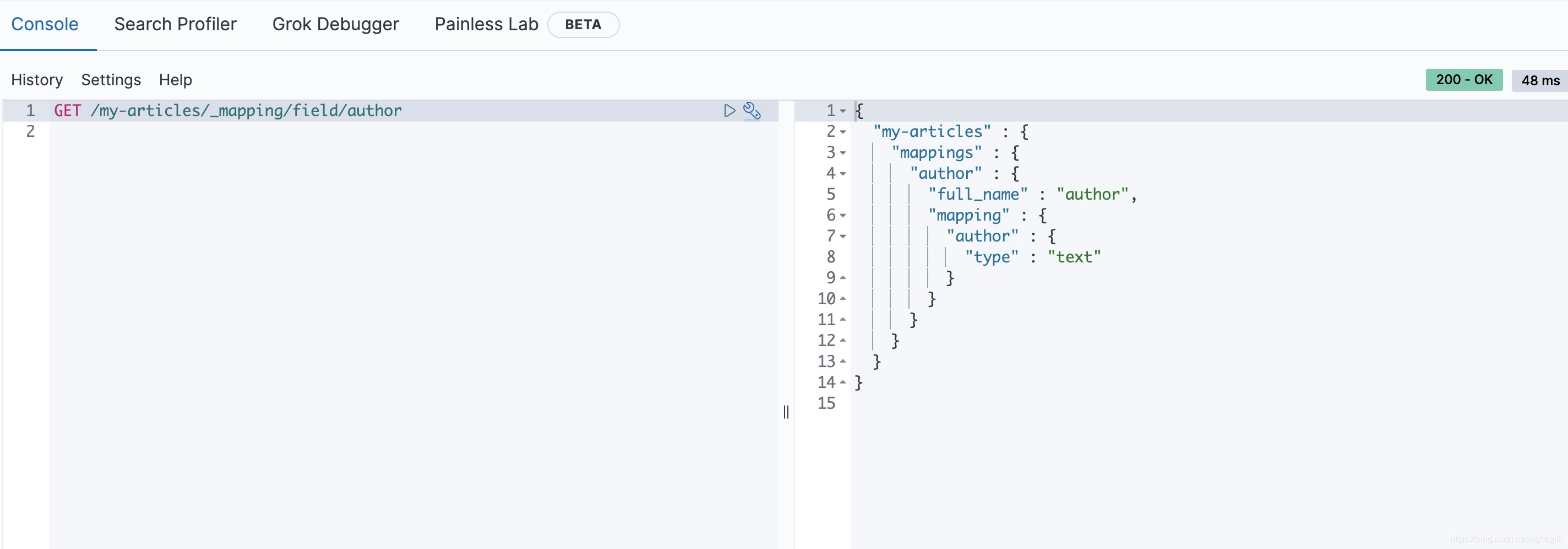Viewport: 1568px width, 549px height.
Task: Open the Search Profiler tab
Action: (x=175, y=24)
